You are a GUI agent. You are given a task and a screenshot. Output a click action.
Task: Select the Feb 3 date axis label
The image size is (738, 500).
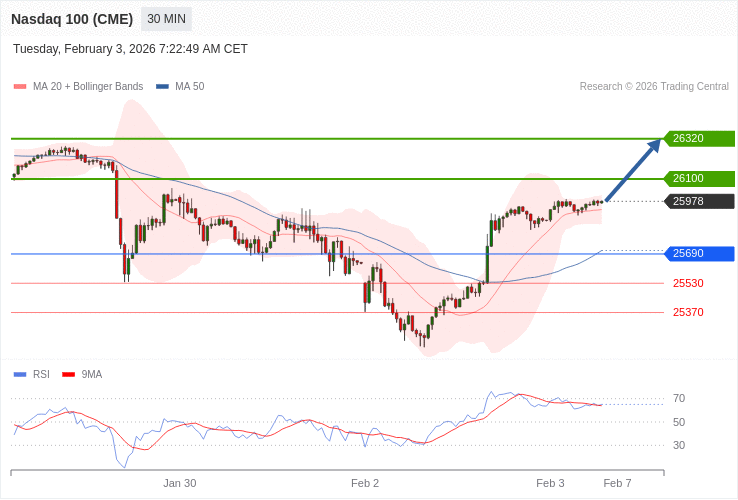point(550,483)
